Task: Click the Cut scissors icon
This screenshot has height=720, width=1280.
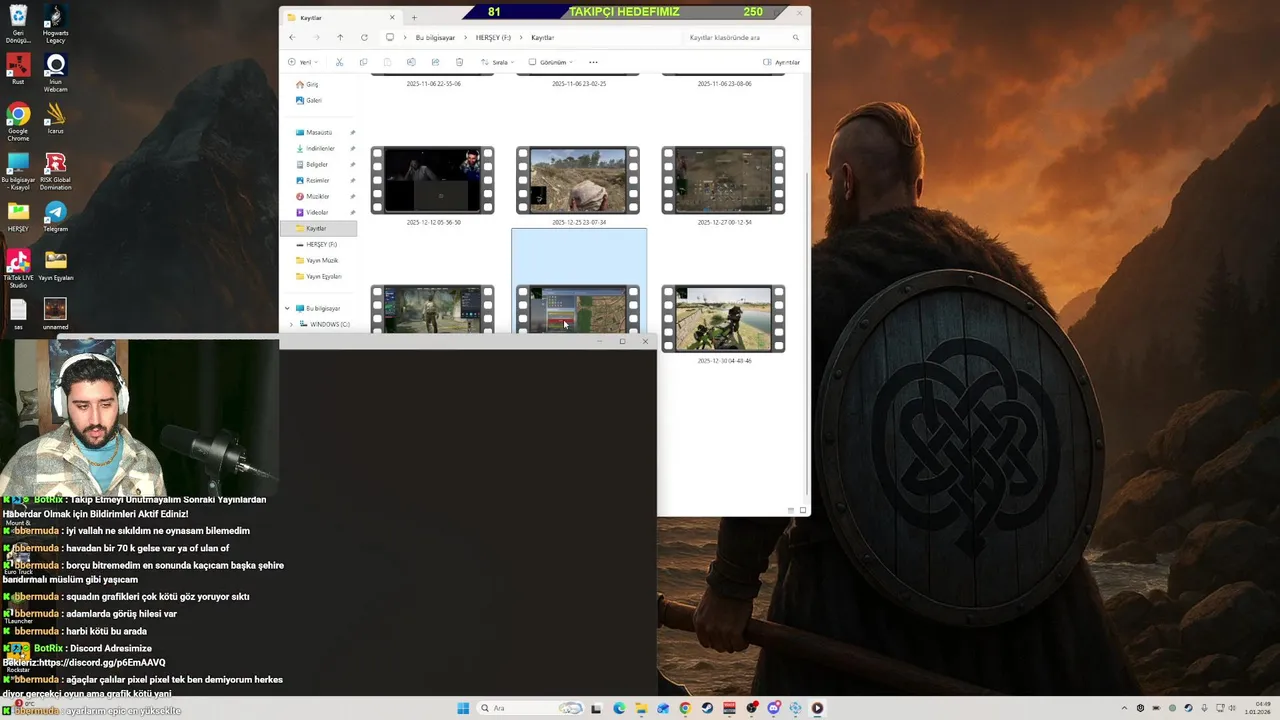Action: coord(339,62)
